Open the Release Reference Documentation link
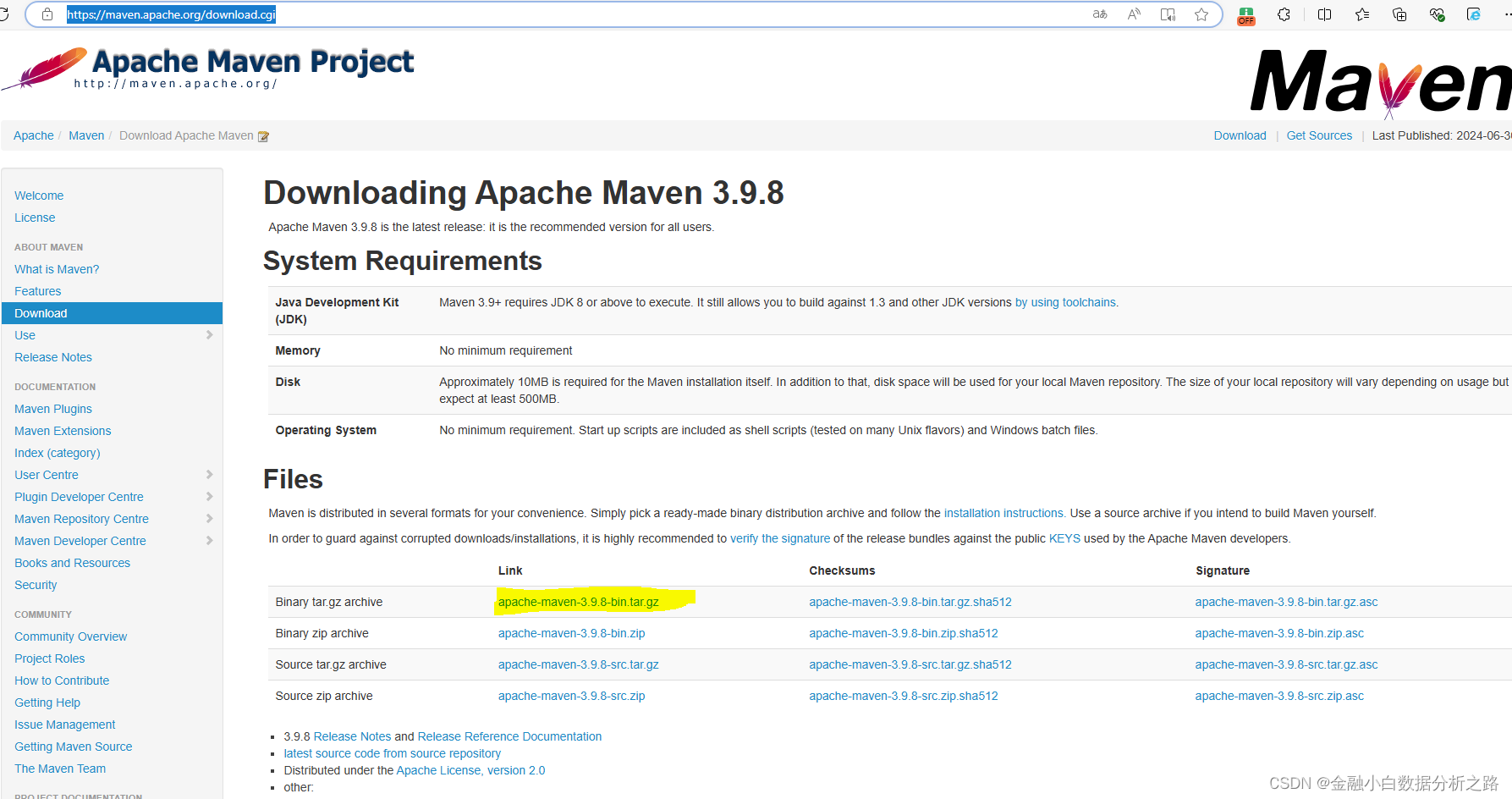Screen dimensions: 1512x799 pos(509,736)
